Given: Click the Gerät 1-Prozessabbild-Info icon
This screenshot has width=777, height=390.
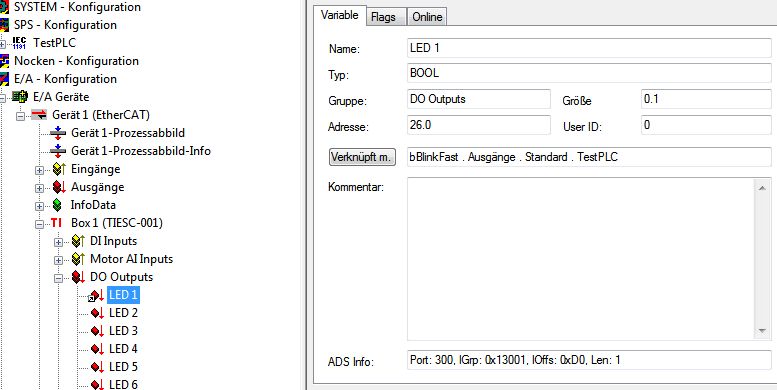Looking at the screenshot, I should (58, 151).
